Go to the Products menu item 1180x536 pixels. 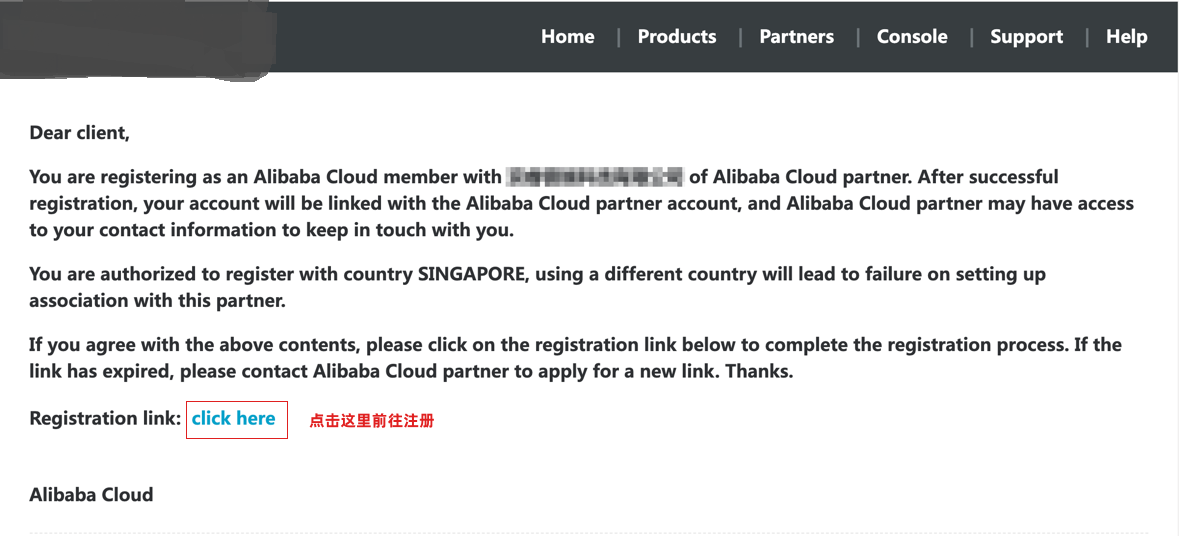[677, 37]
